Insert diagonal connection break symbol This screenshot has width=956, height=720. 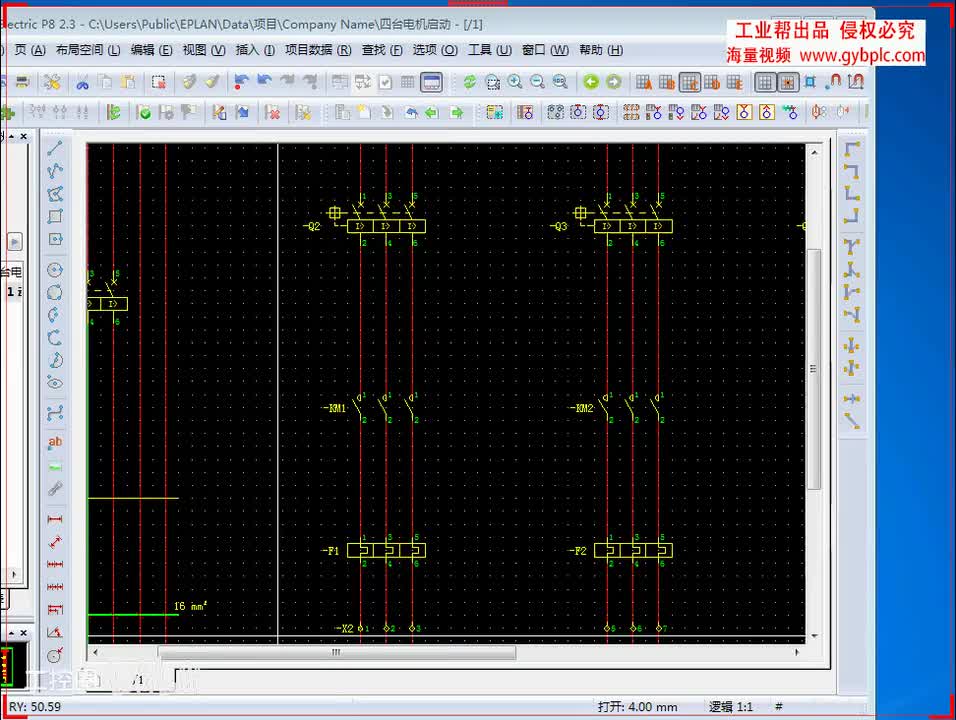point(852,421)
